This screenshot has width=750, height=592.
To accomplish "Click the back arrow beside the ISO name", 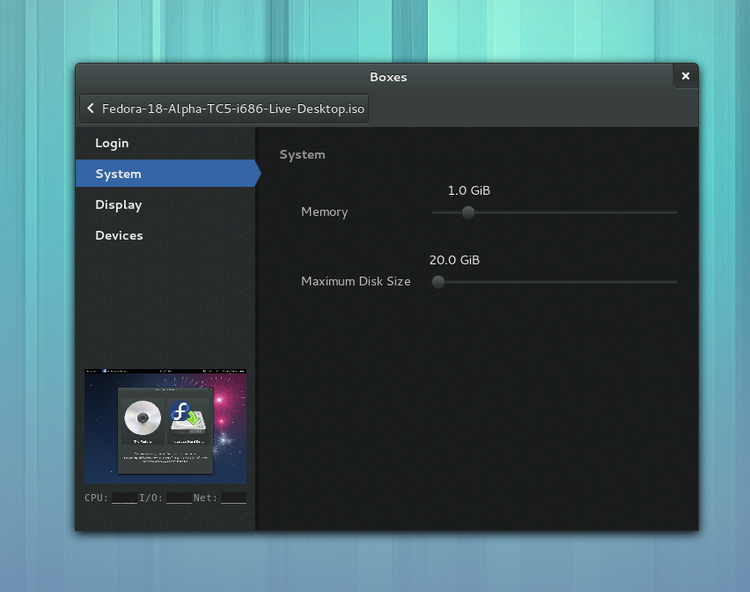I will [x=91, y=108].
